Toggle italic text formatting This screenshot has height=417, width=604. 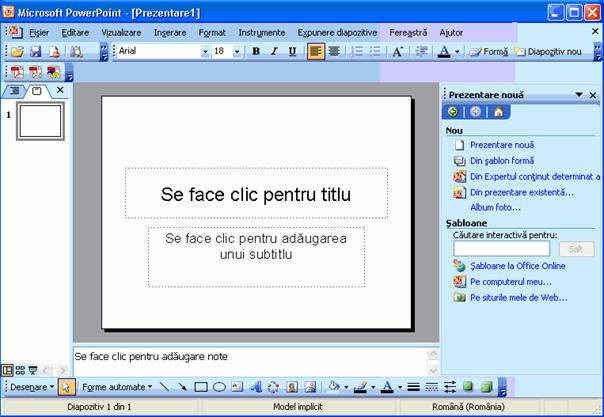274,51
